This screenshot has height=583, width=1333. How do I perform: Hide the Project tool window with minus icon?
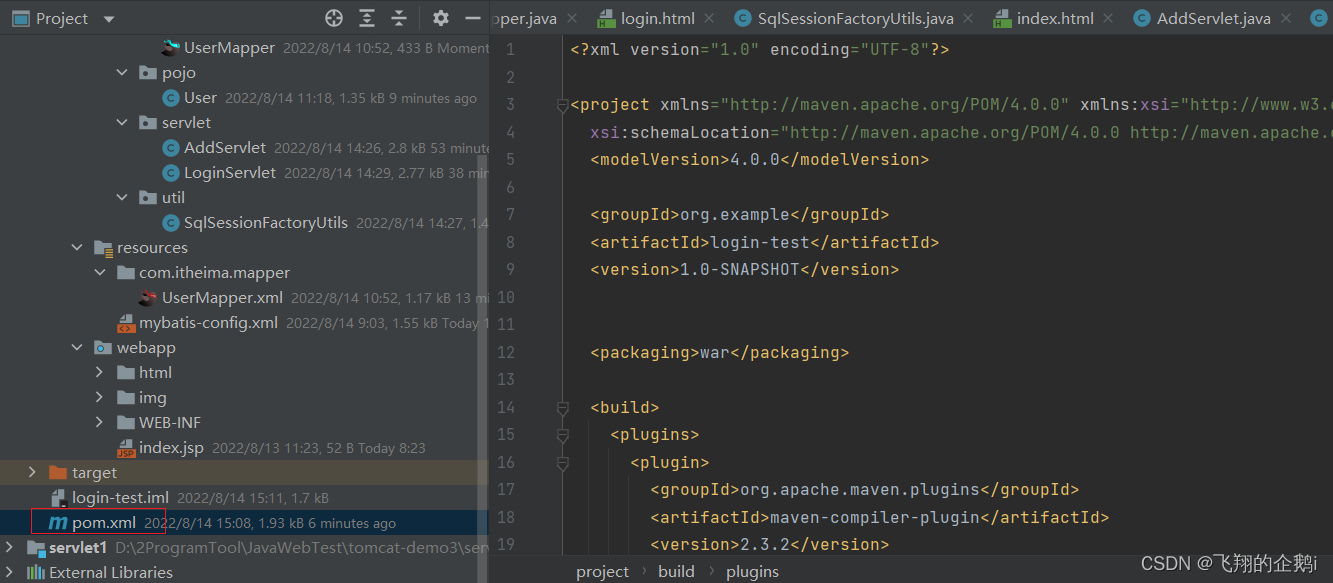point(473,18)
